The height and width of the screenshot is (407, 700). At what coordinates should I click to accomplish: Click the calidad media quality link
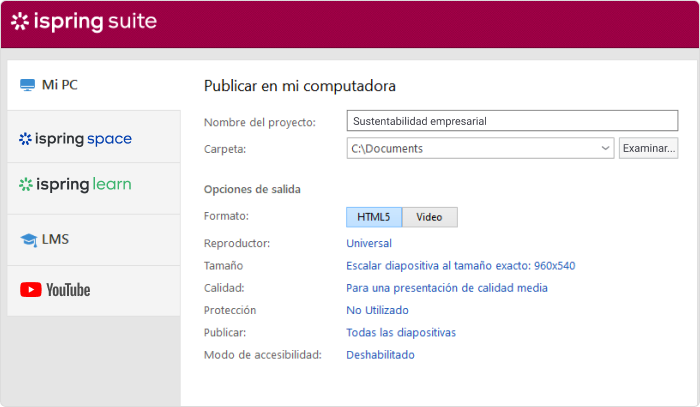point(446,288)
